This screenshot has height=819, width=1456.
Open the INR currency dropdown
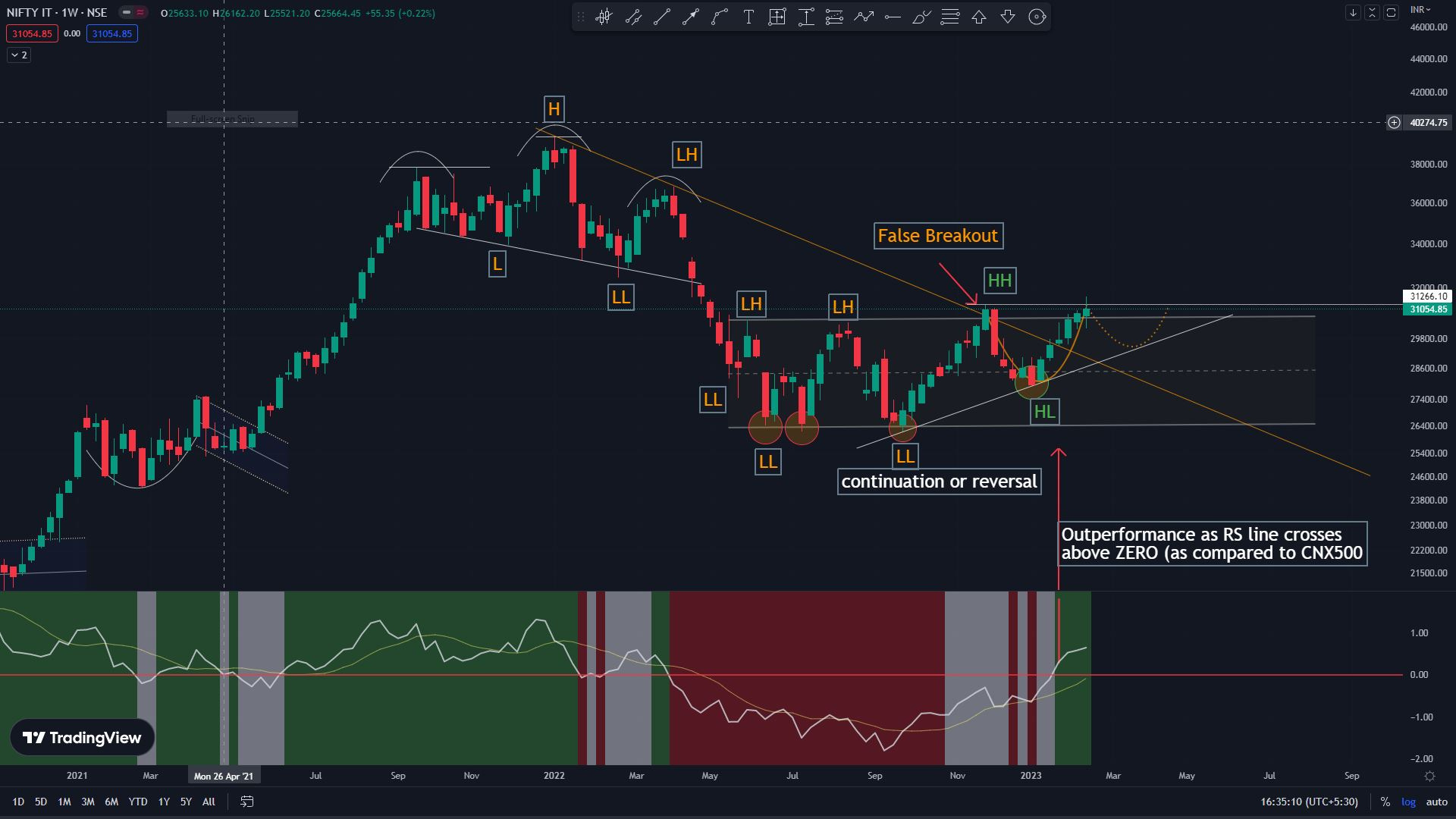pyautogui.click(x=1420, y=10)
